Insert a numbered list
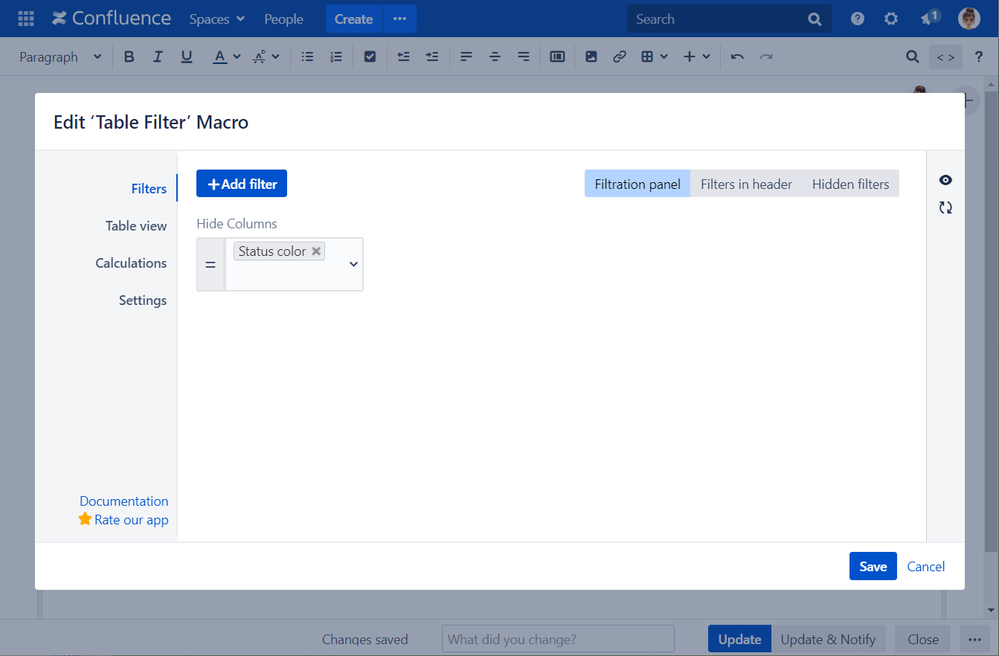The image size is (999, 656). (336, 57)
